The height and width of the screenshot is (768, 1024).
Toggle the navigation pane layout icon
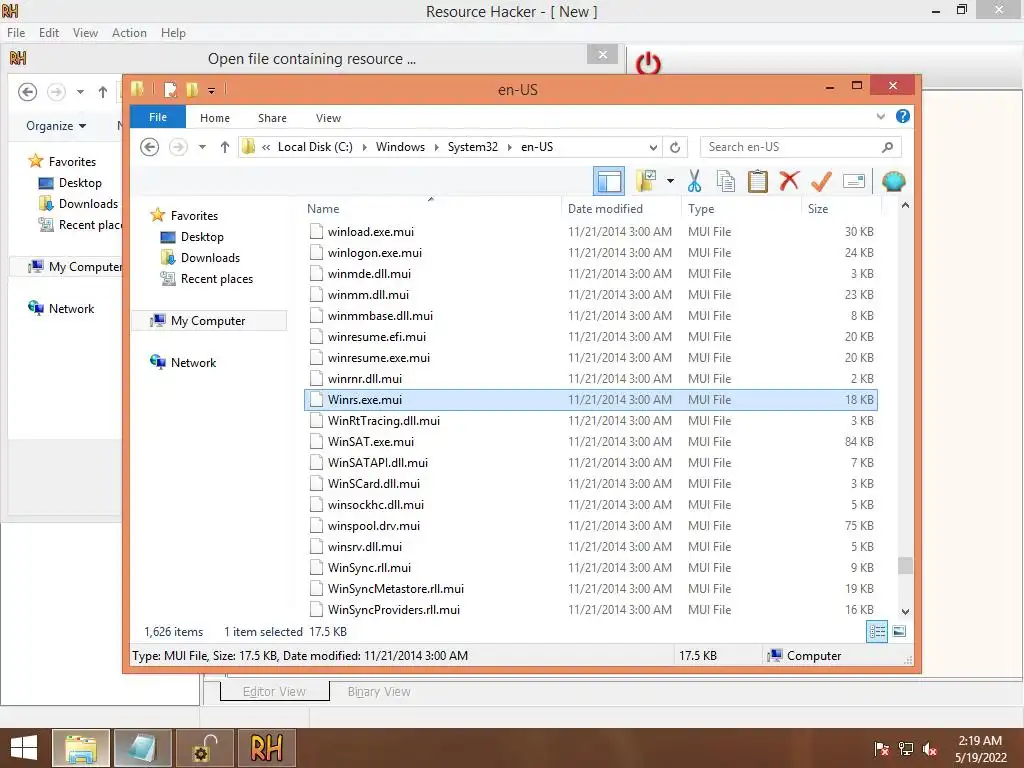609,181
